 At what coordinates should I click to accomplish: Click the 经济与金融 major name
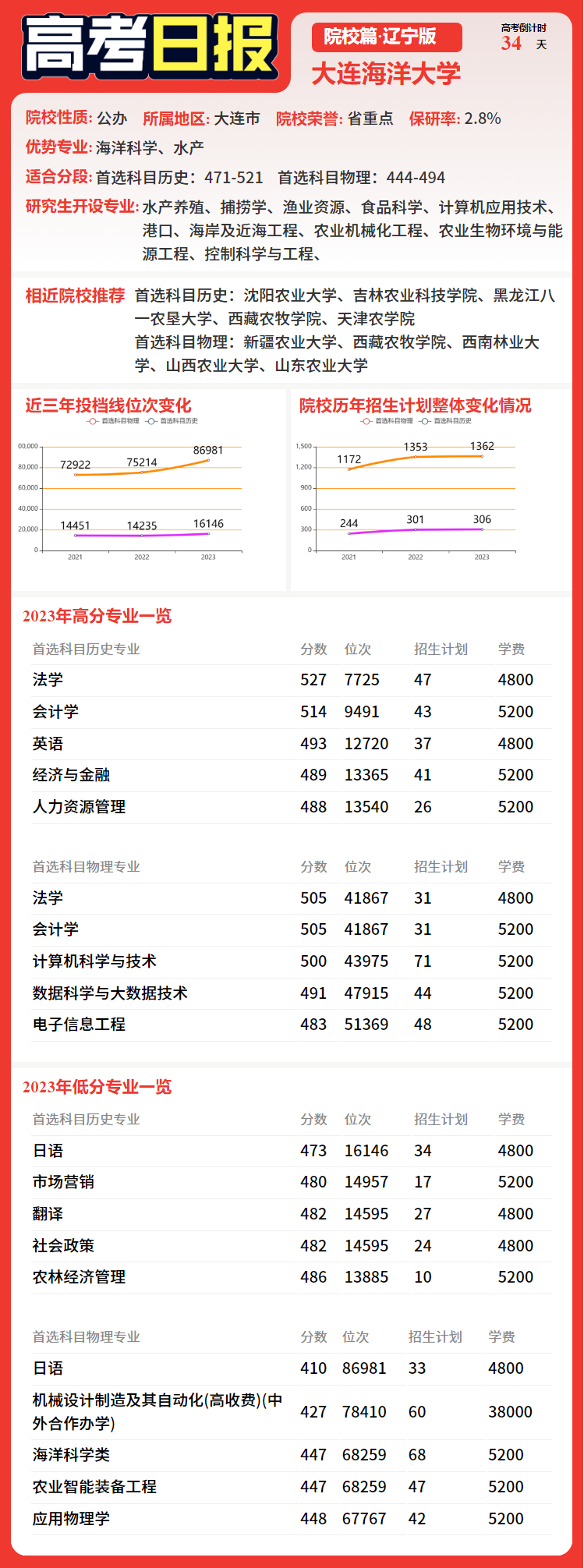tap(71, 775)
